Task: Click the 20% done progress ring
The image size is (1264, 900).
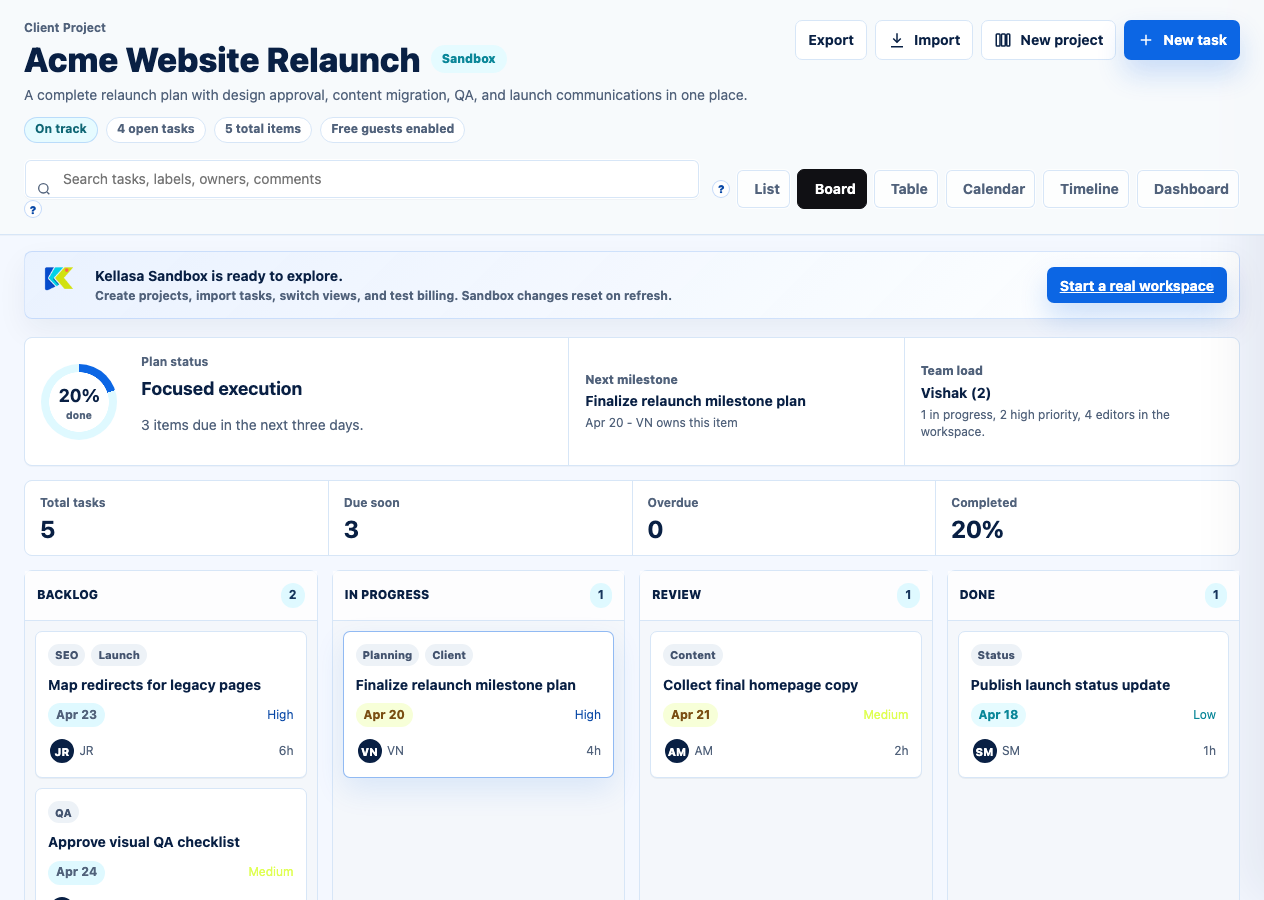Action: [79, 402]
